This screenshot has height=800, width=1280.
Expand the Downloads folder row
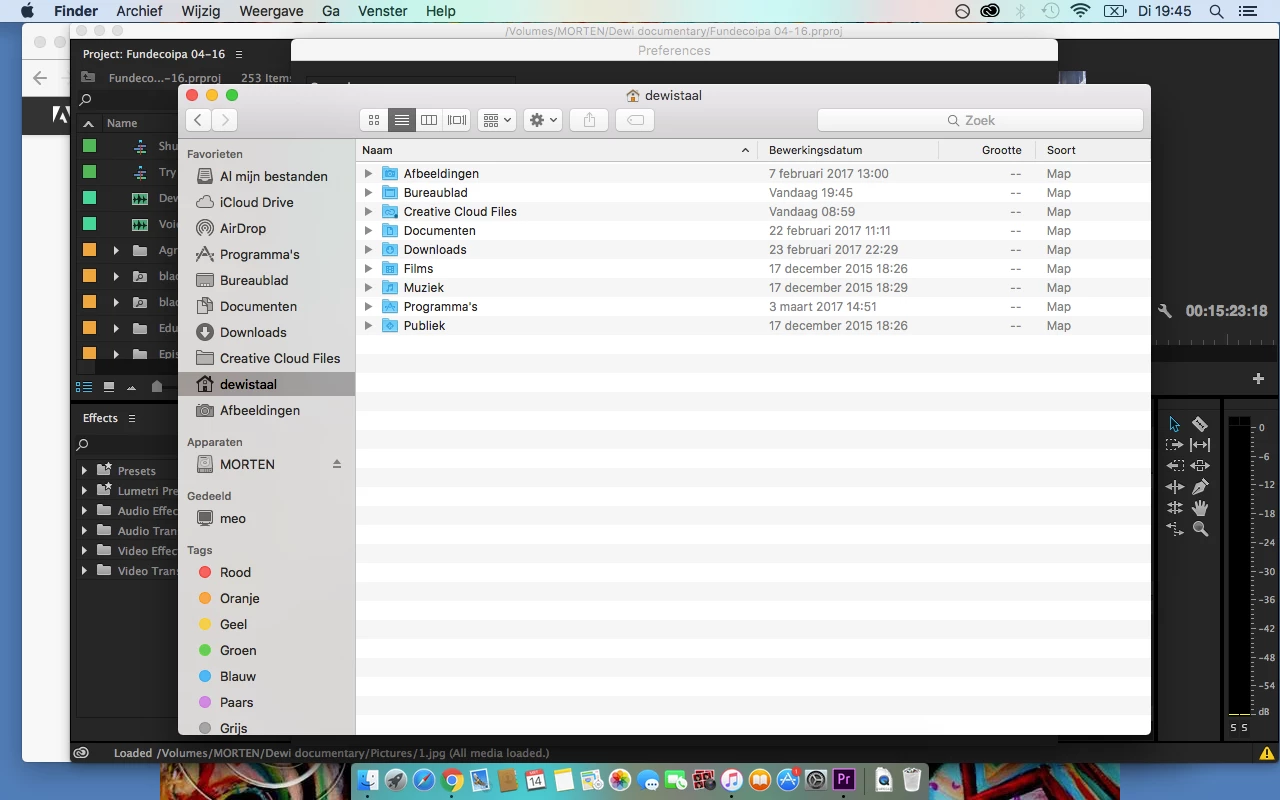point(368,250)
